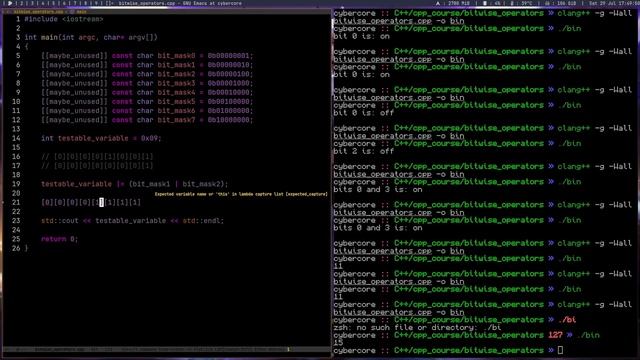Click the terminal cursor at the final prompt
The height and width of the screenshot is (360, 640).
tap(560, 351)
